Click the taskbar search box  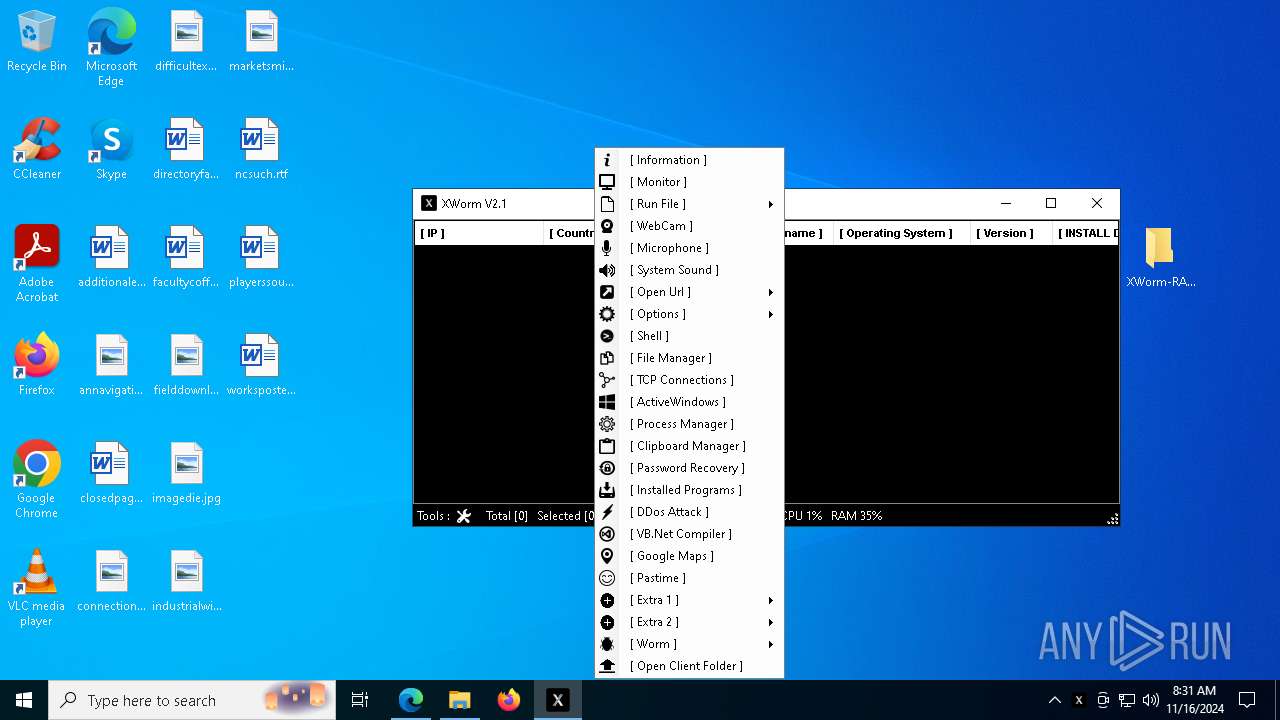click(x=192, y=700)
